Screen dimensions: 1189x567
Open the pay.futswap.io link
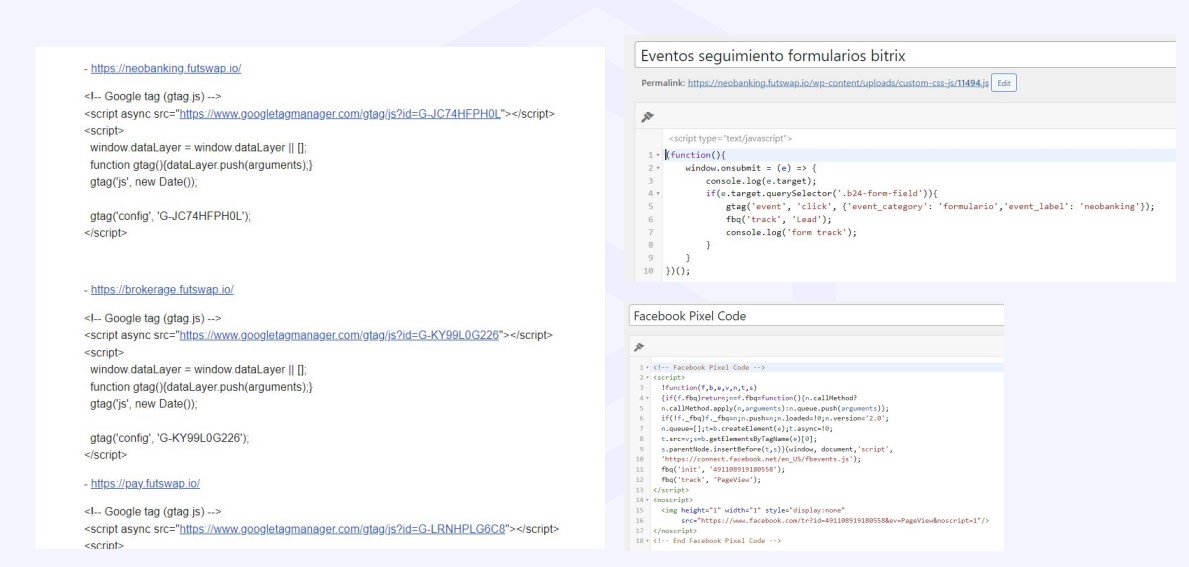[146, 483]
